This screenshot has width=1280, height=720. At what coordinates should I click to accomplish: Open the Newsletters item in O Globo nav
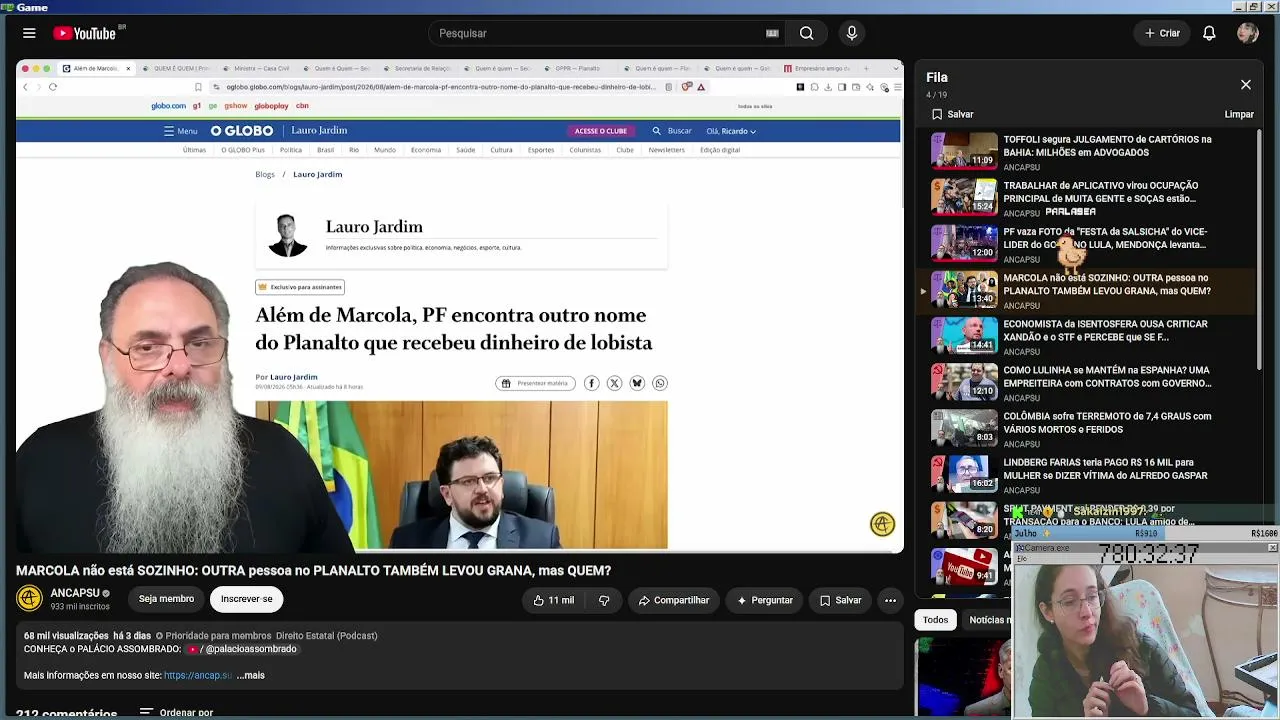coord(666,150)
